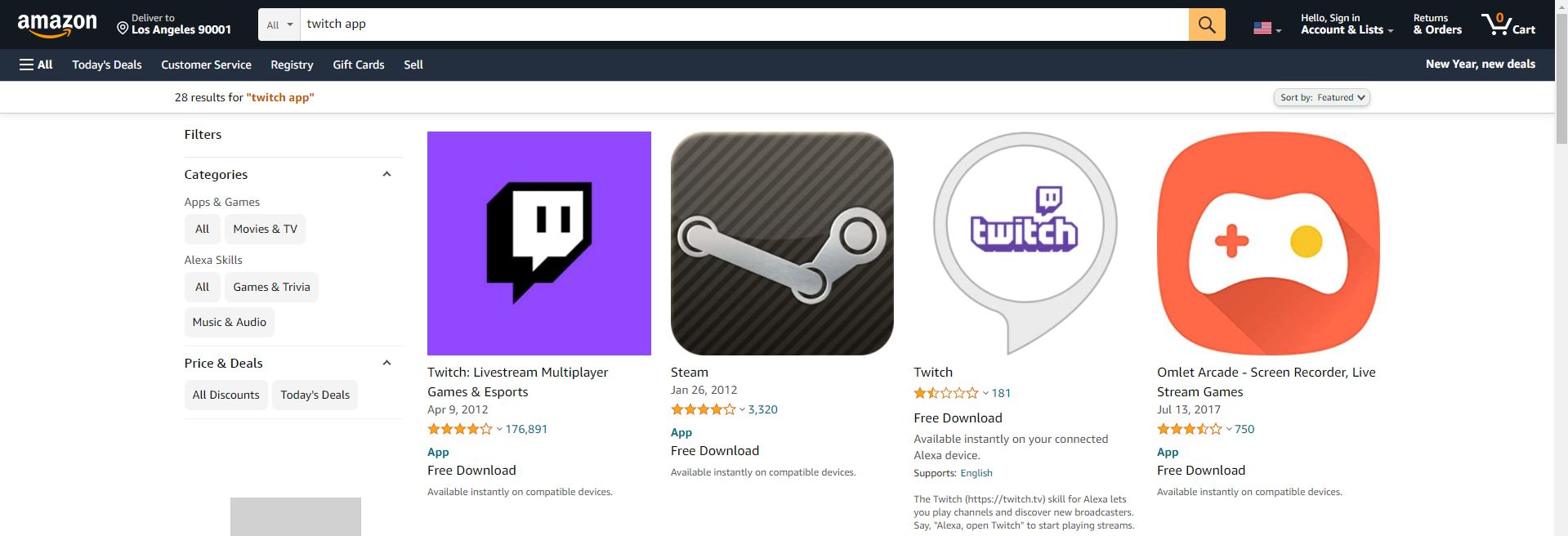The height and width of the screenshot is (536, 1568).
Task: Open the Omlet Arcade controller icon
Action: point(1269,243)
